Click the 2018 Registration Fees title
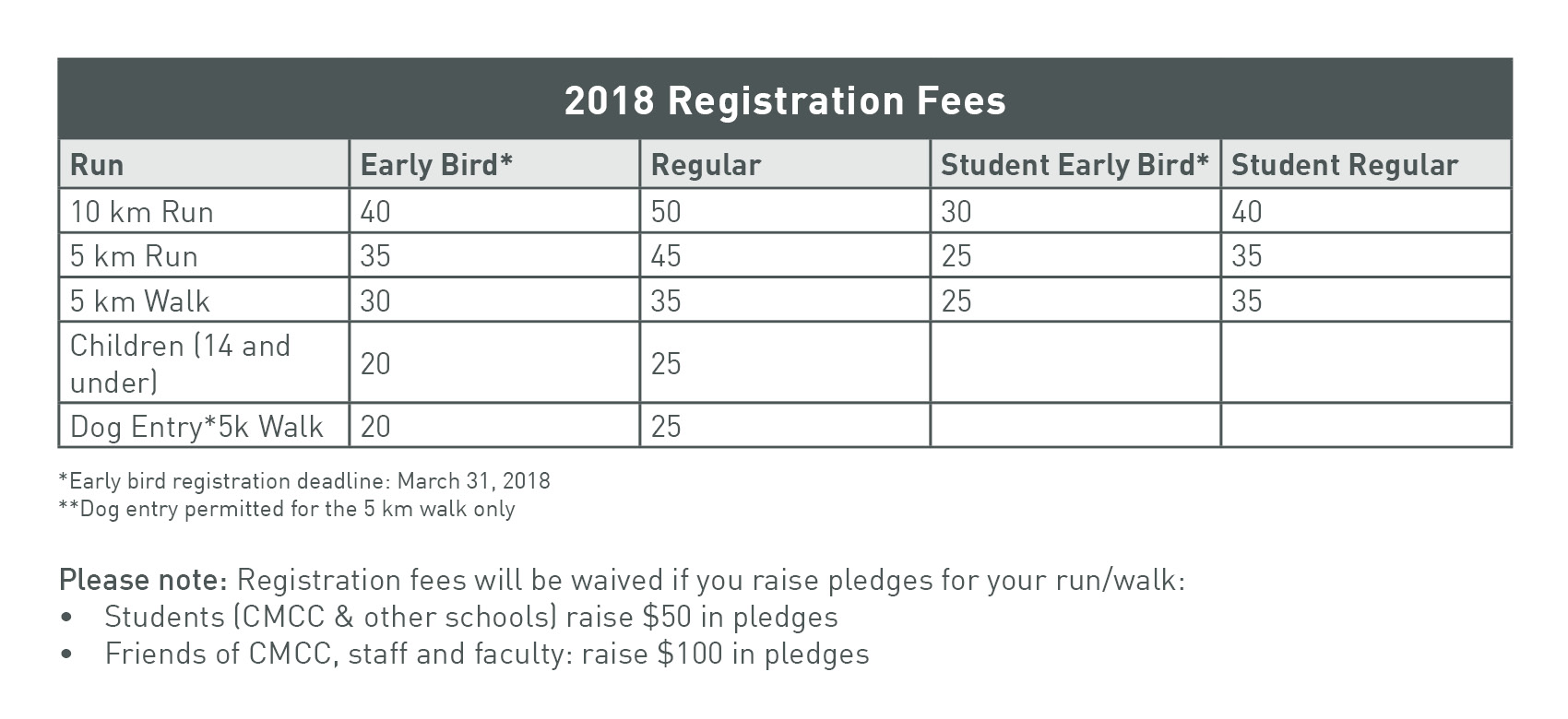Image resolution: width=1568 pixels, height=719 pixels. tap(785, 100)
